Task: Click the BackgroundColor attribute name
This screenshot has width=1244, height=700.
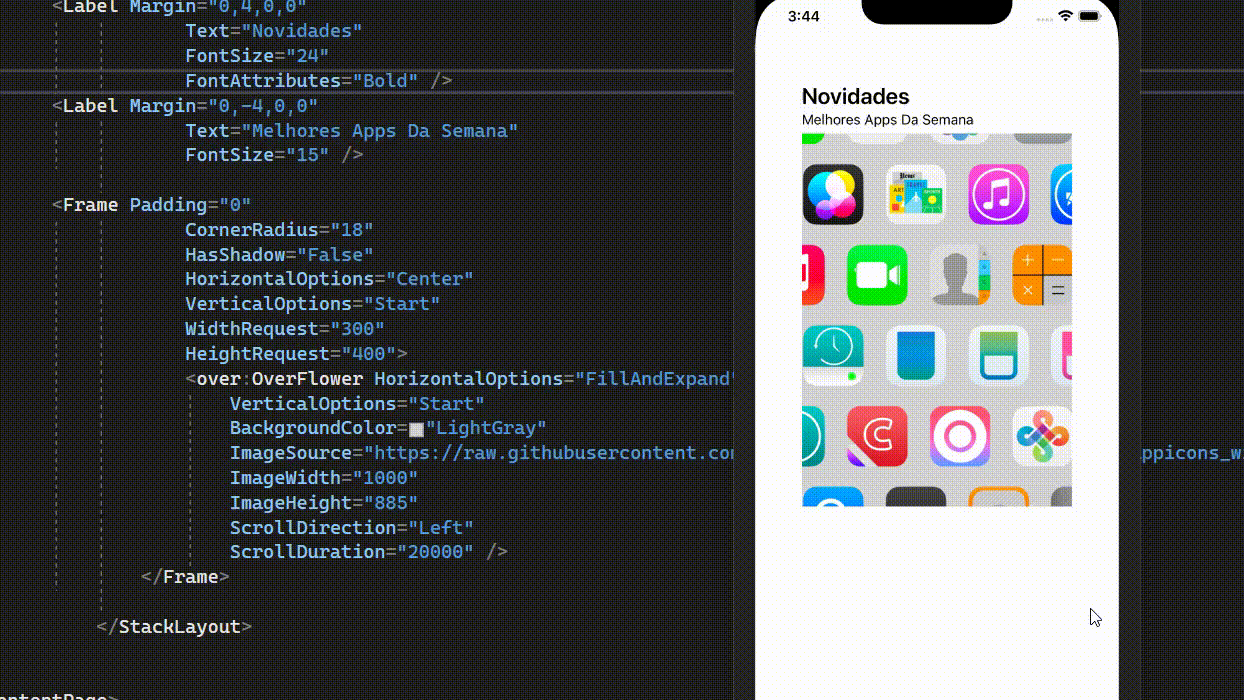Action: (313, 428)
